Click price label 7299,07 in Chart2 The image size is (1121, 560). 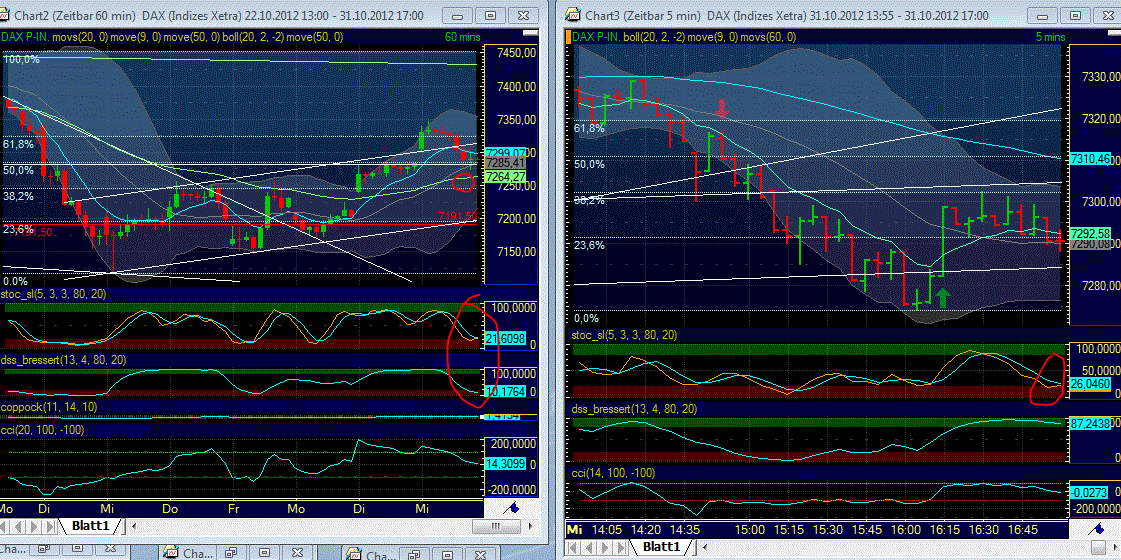pos(505,152)
